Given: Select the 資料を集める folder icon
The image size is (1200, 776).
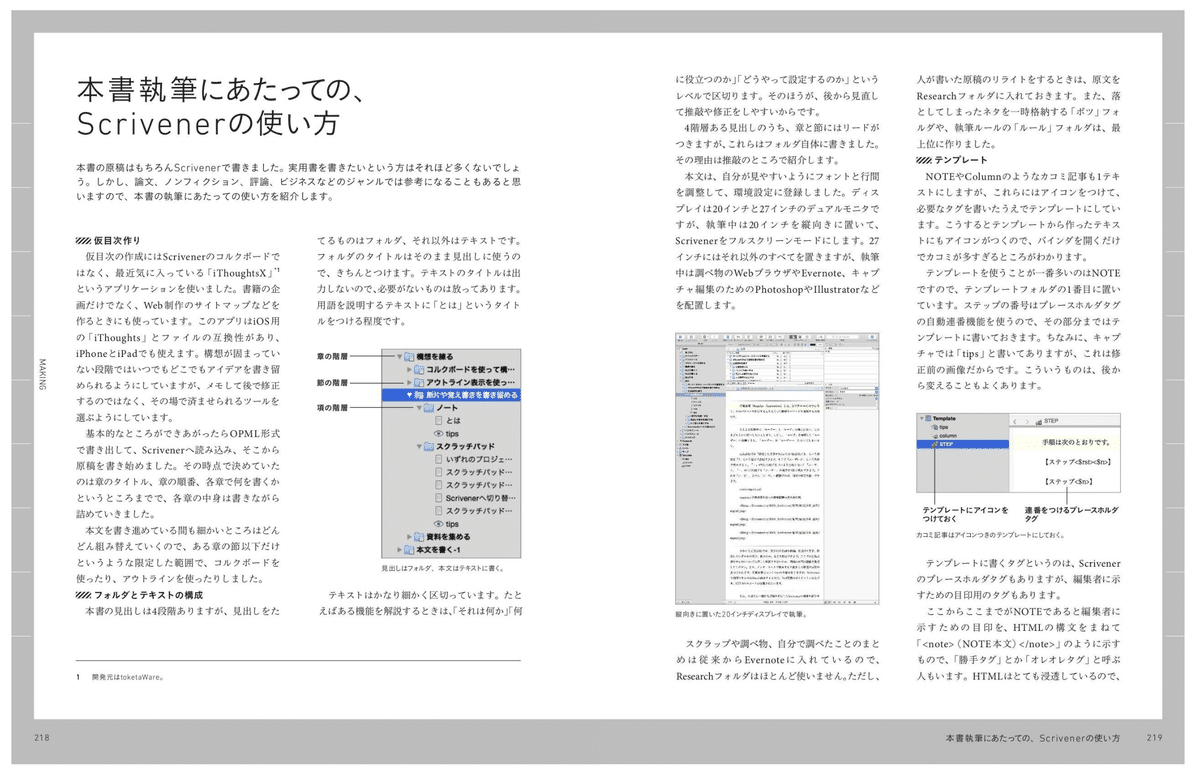Looking at the screenshot, I should coord(419,537).
